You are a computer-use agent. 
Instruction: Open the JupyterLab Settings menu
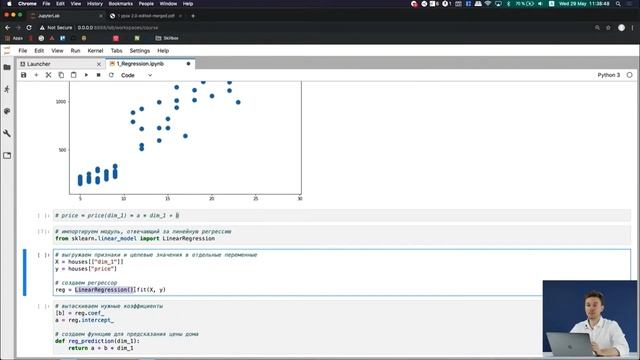click(x=140, y=51)
